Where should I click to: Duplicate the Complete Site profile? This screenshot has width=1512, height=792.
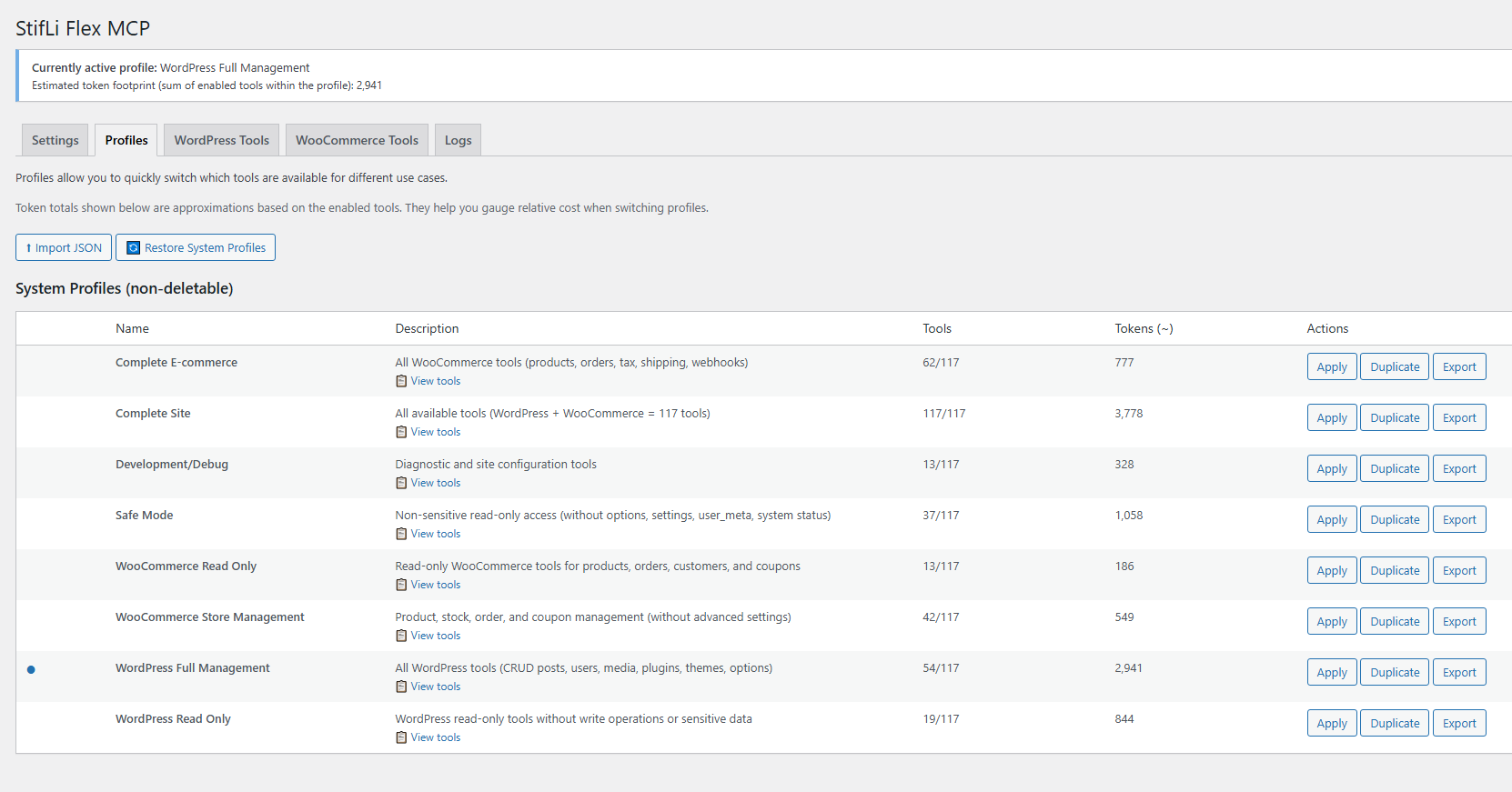pyautogui.click(x=1395, y=418)
